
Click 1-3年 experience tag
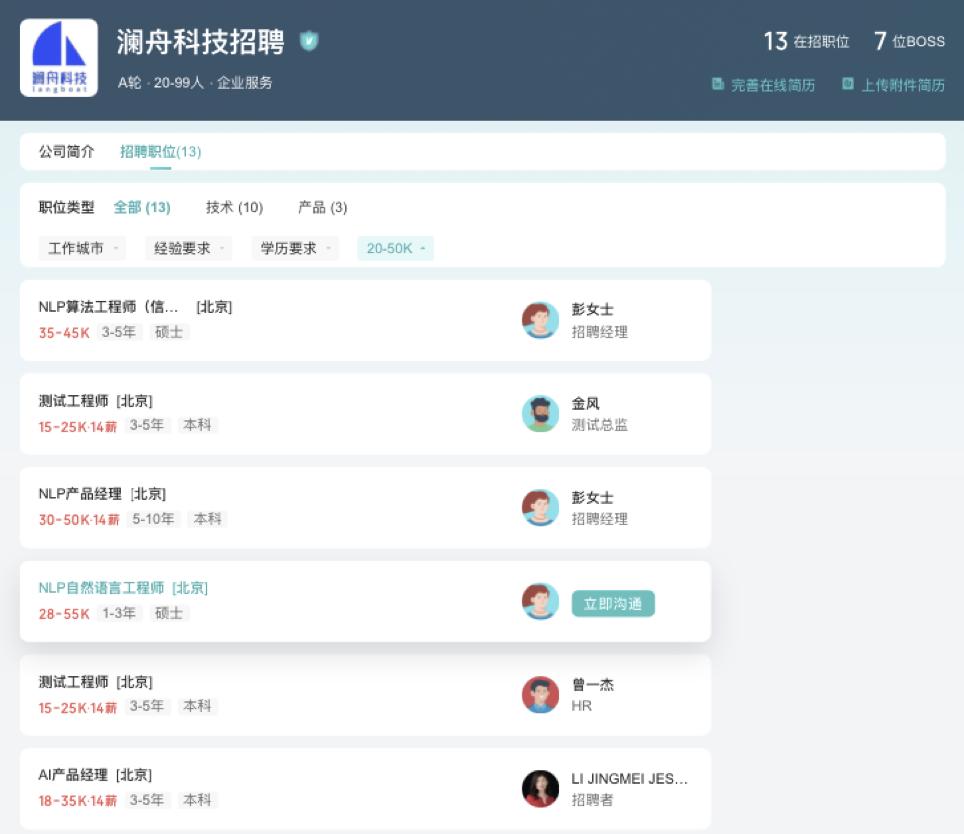(119, 613)
